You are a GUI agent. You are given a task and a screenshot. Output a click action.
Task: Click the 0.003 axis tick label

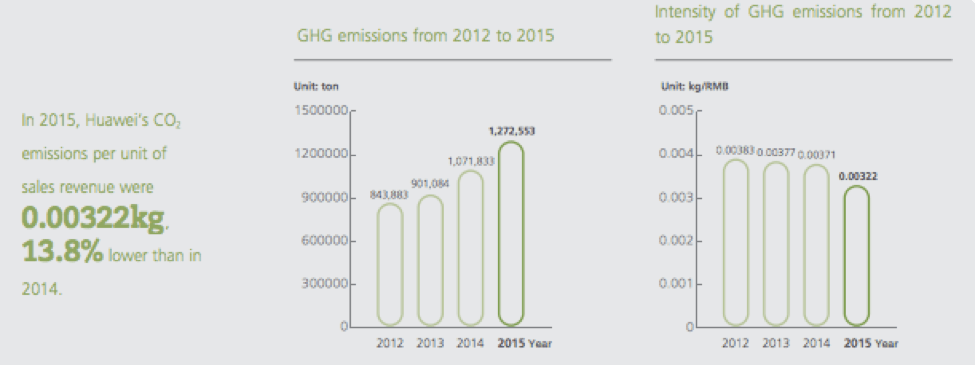[677, 198]
